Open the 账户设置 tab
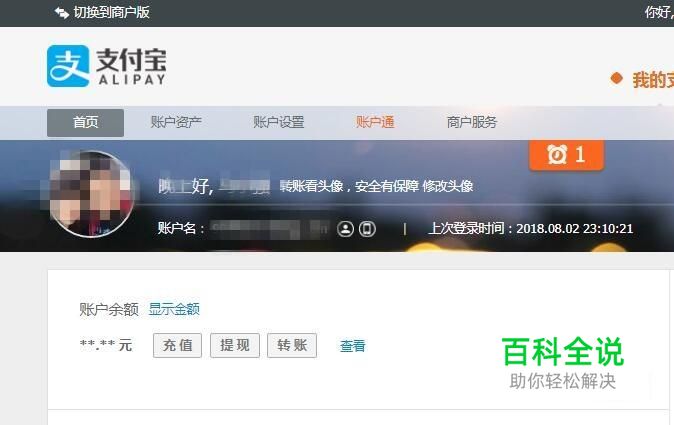Screen dimensions: 674x425 [x=279, y=122]
